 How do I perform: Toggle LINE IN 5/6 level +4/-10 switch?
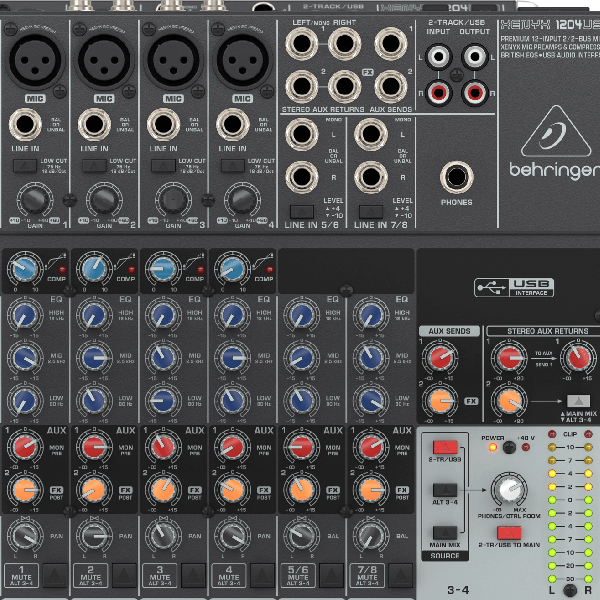point(302,211)
